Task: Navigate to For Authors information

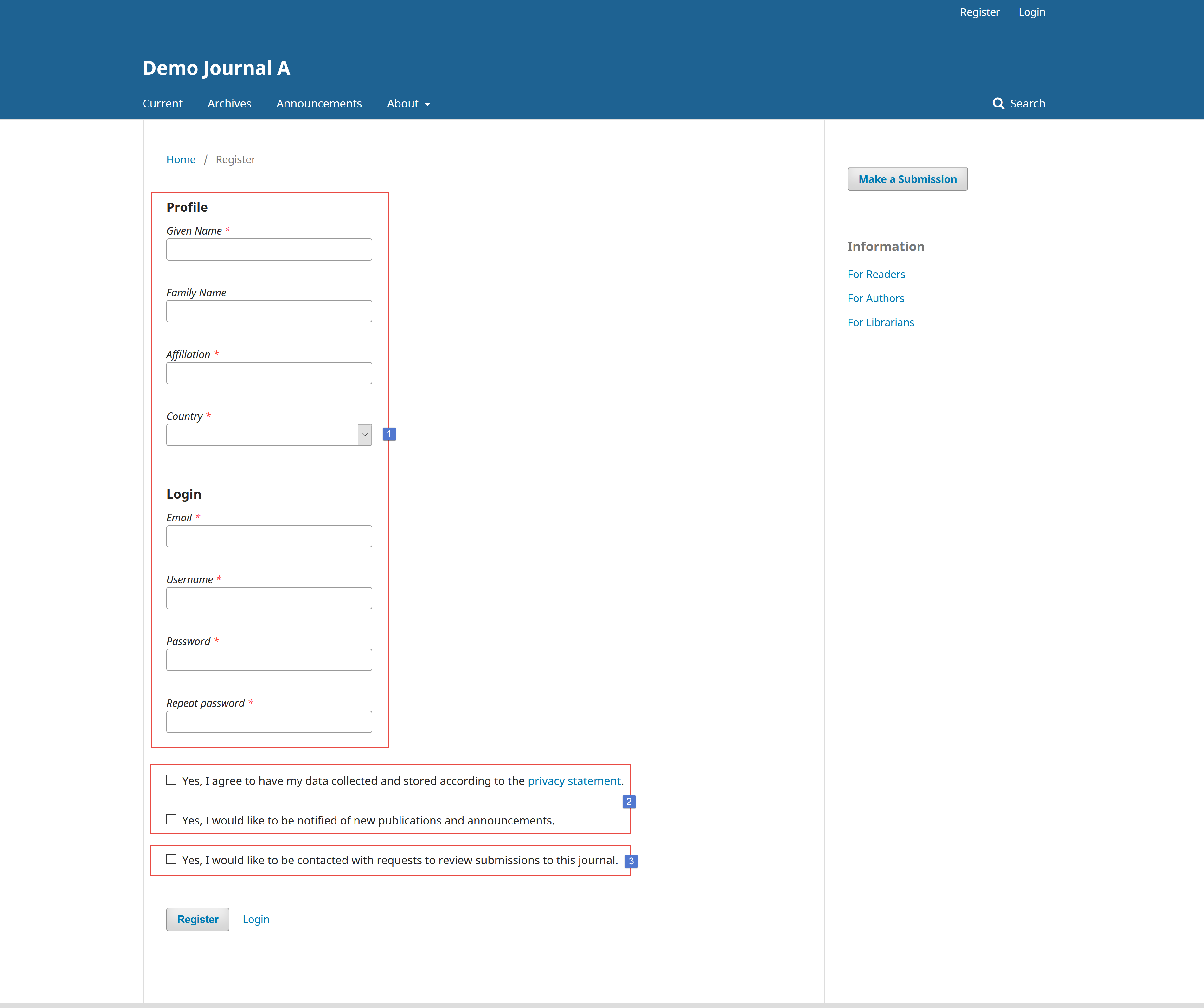Action: point(875,298)
